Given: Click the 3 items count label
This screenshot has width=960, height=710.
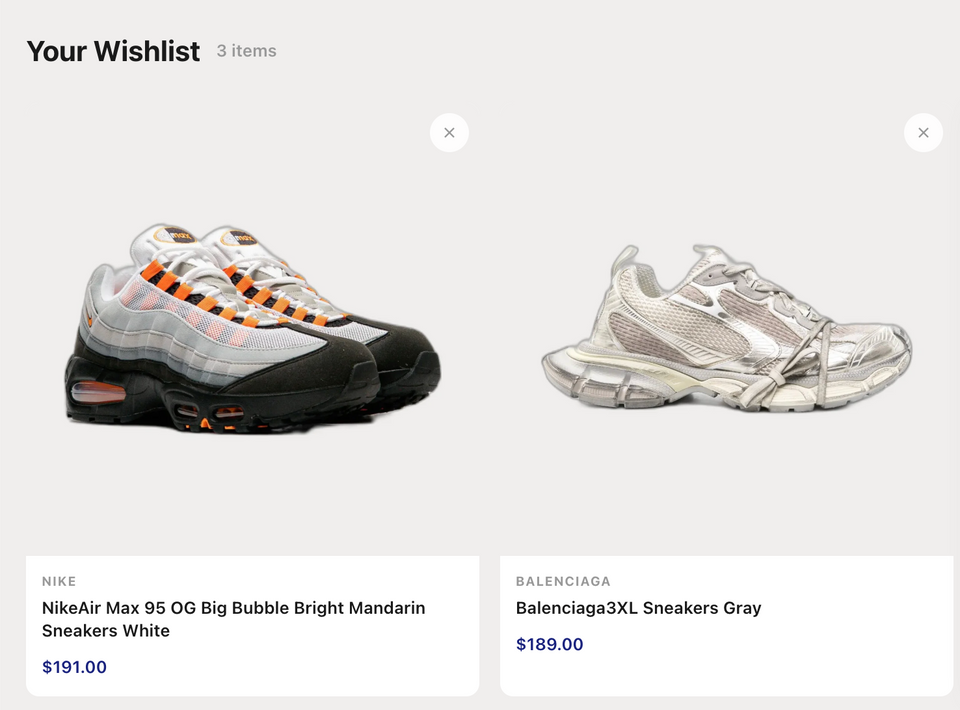Looking at the screenshot, I should pyautogui.click(x=246, y=51).
